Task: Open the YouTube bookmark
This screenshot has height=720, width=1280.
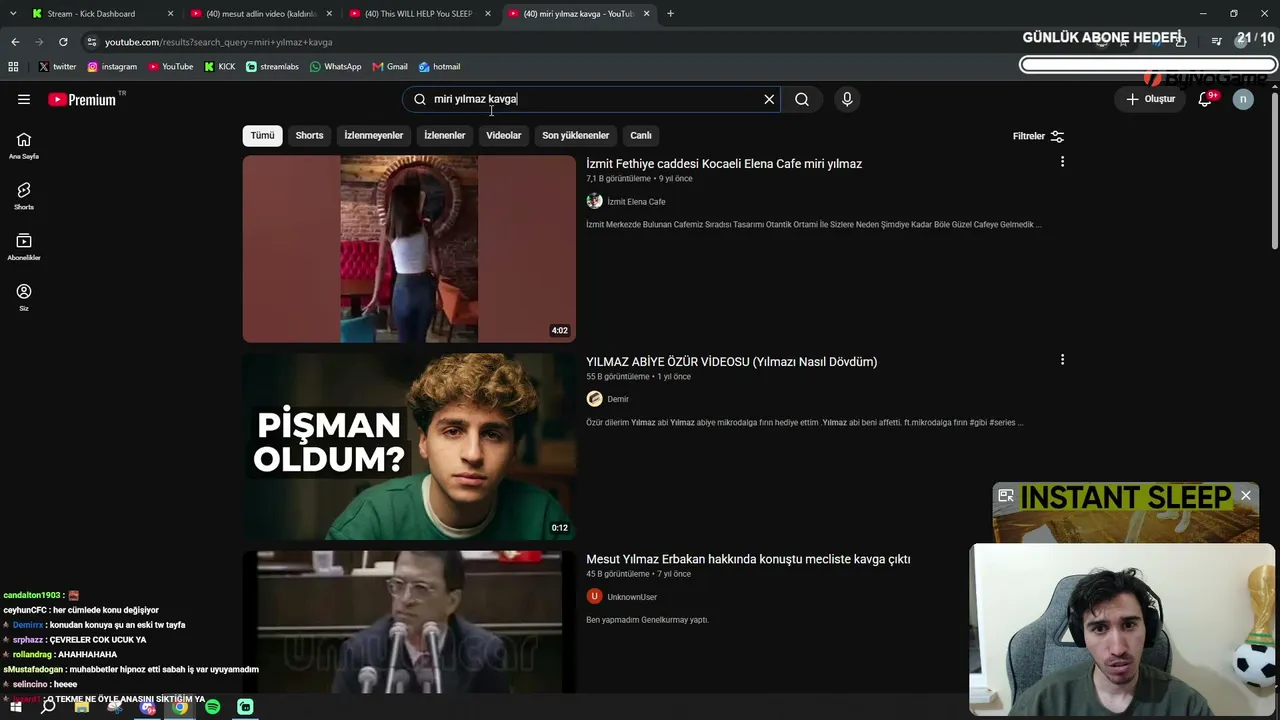Action: click(171, 67)
